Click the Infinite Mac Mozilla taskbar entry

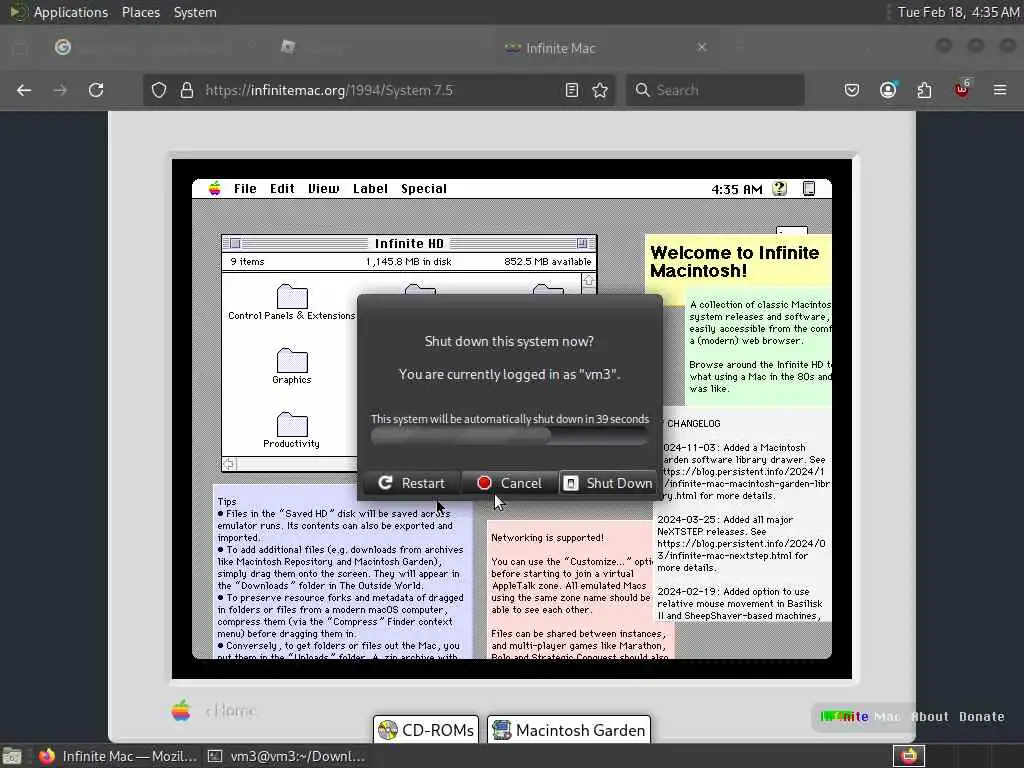(x=118, y=756)
